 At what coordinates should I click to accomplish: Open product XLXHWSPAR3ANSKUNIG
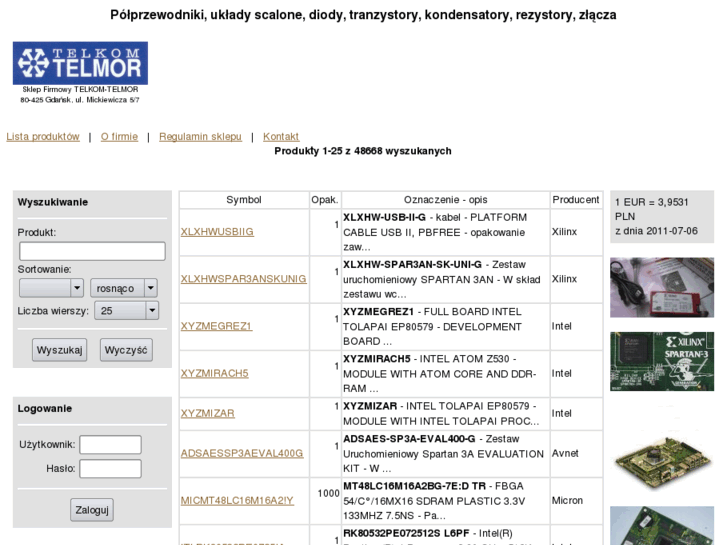tap(243, 279)
